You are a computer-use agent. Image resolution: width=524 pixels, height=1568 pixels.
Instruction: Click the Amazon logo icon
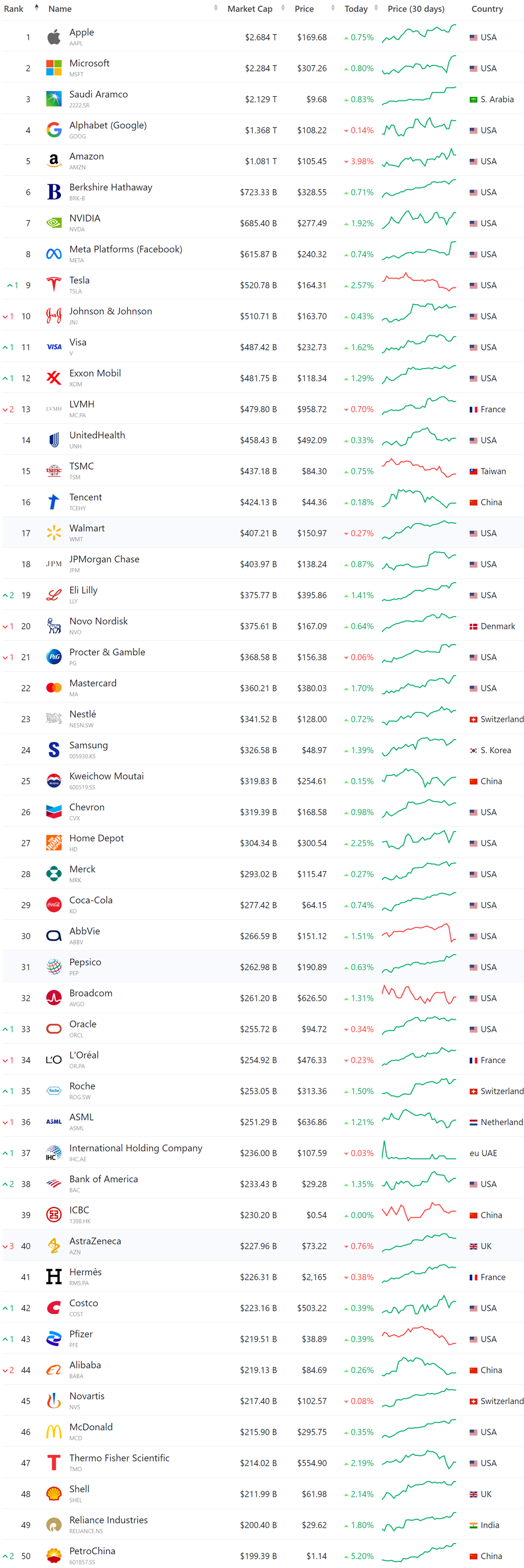coord(54,161)
